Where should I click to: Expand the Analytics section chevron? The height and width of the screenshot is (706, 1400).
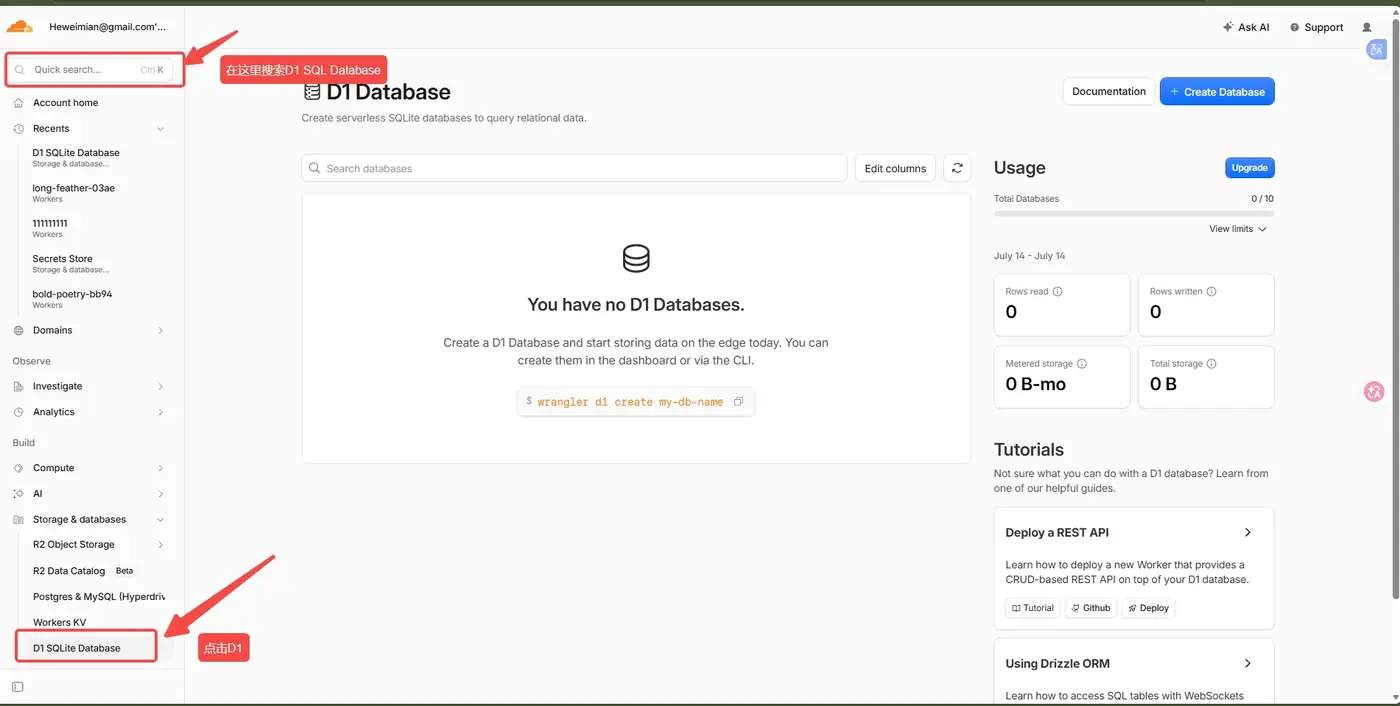(160, 412)
